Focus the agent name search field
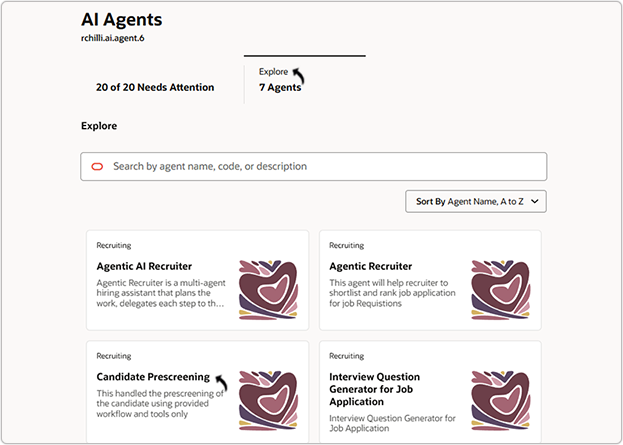 [x=320, y=166]
